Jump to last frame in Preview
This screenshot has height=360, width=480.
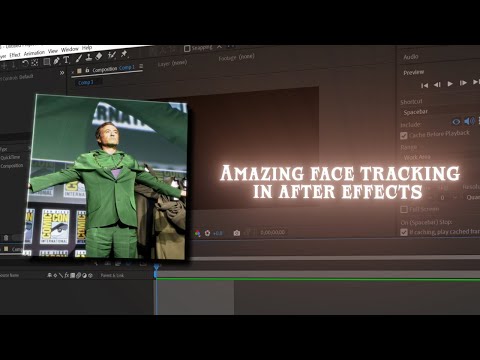(476, 82)
